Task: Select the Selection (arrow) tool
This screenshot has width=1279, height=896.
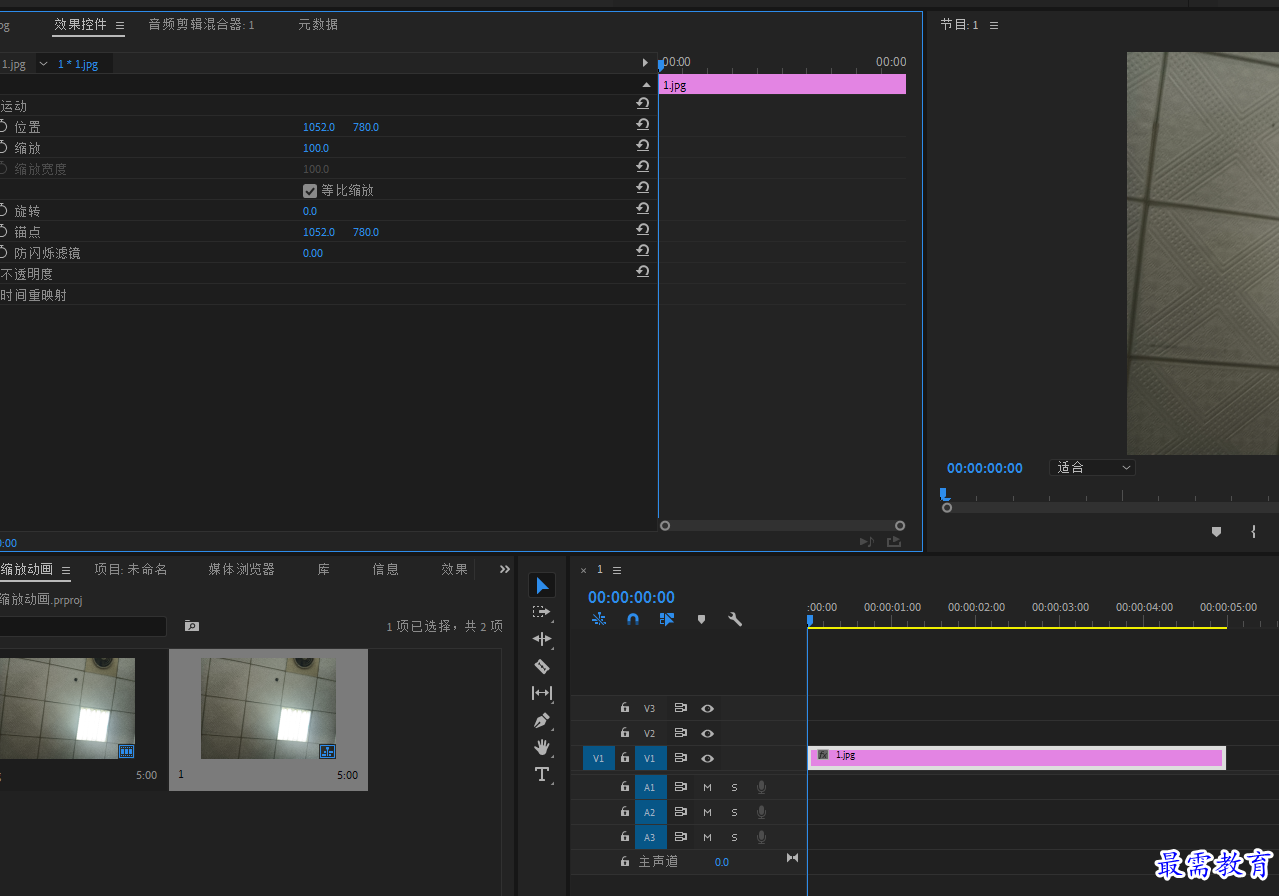Action: coord(542,585)
